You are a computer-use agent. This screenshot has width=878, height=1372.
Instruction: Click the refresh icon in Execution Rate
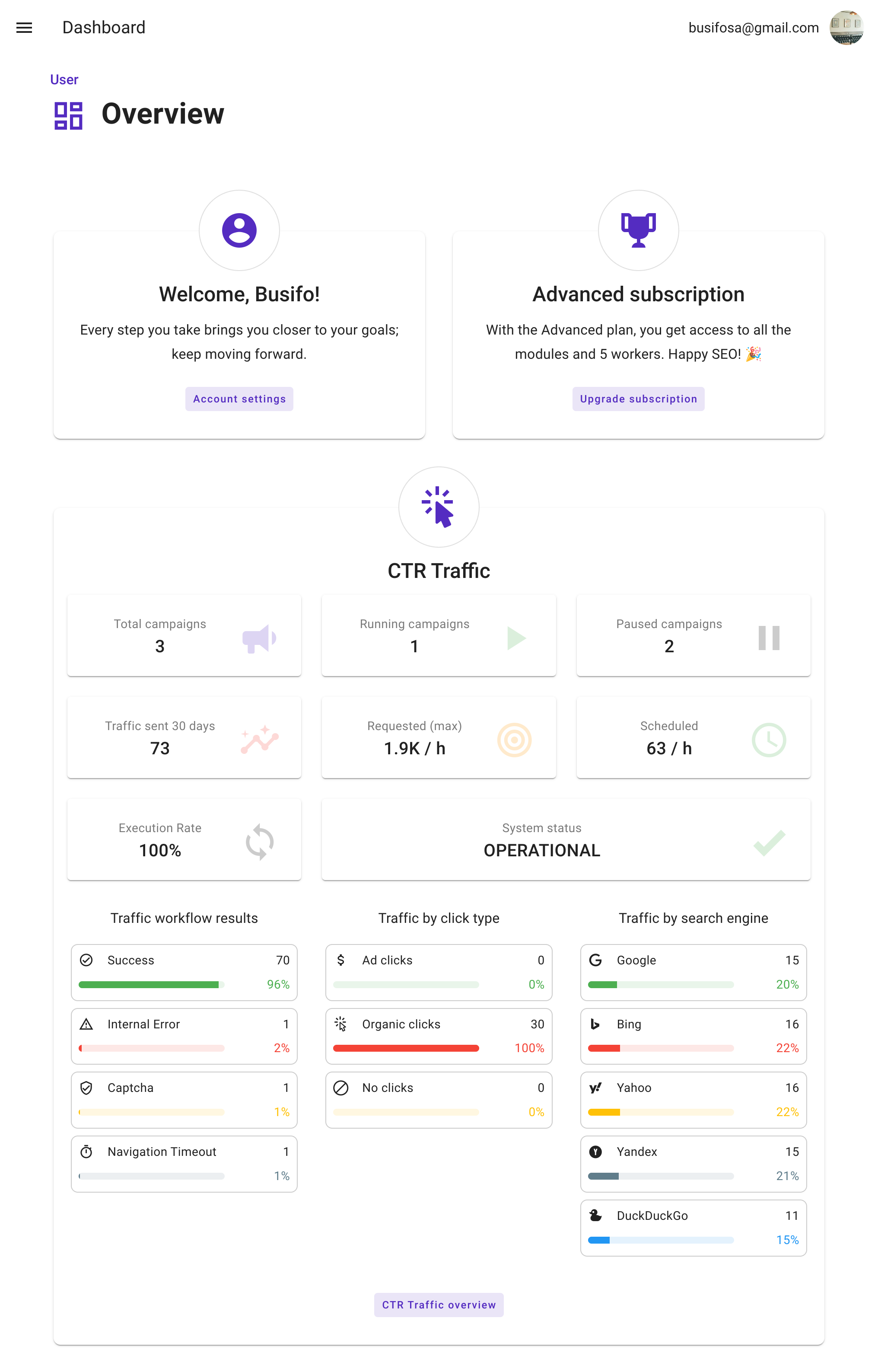point(259,842)
